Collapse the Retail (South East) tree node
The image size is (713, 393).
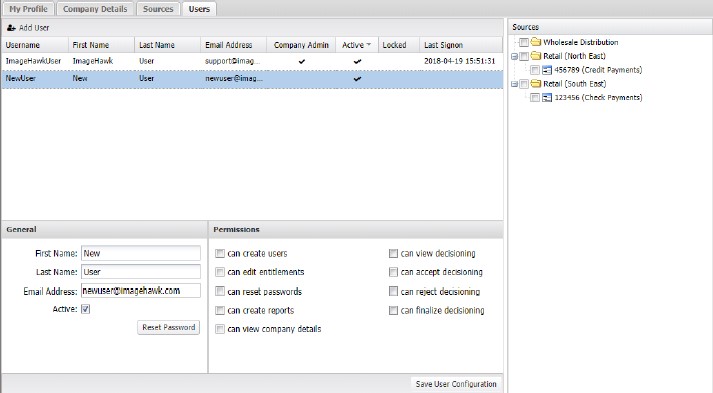[x=514, y=84]
